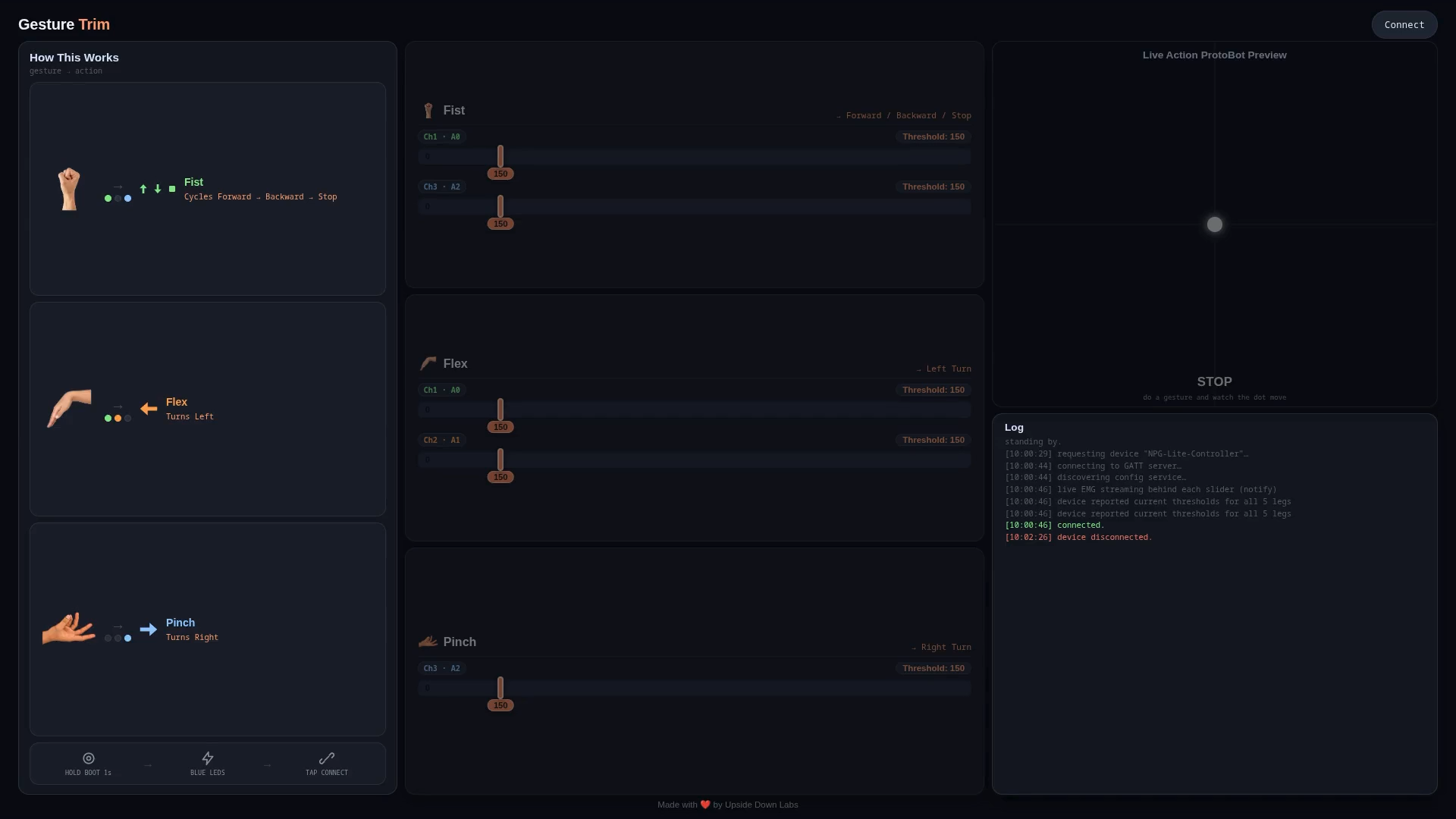1456x819 pixels.
Task: Click the 'Turns Right' description text
Action: 192,638
